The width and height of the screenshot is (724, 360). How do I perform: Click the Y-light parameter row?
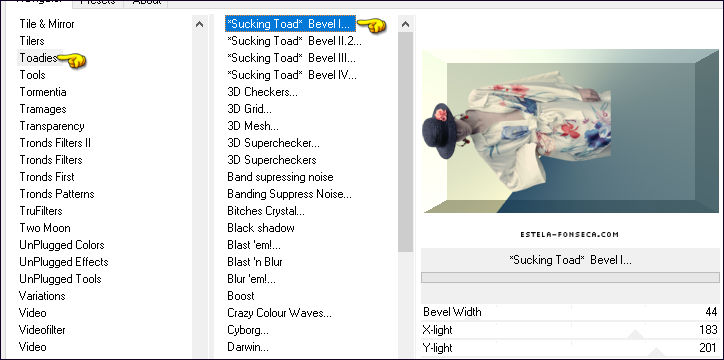[570, 348]
